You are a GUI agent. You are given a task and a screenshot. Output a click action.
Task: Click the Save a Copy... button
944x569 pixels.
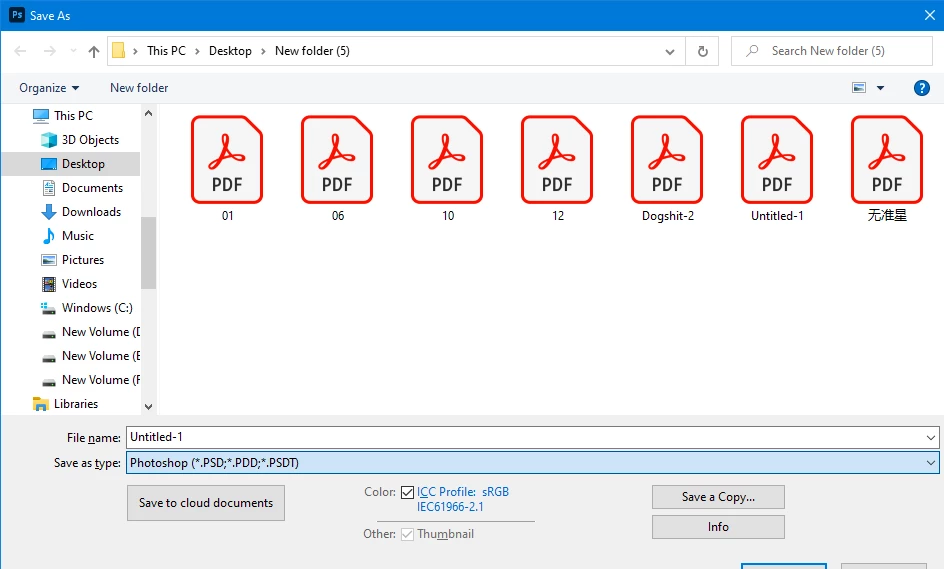718,497
